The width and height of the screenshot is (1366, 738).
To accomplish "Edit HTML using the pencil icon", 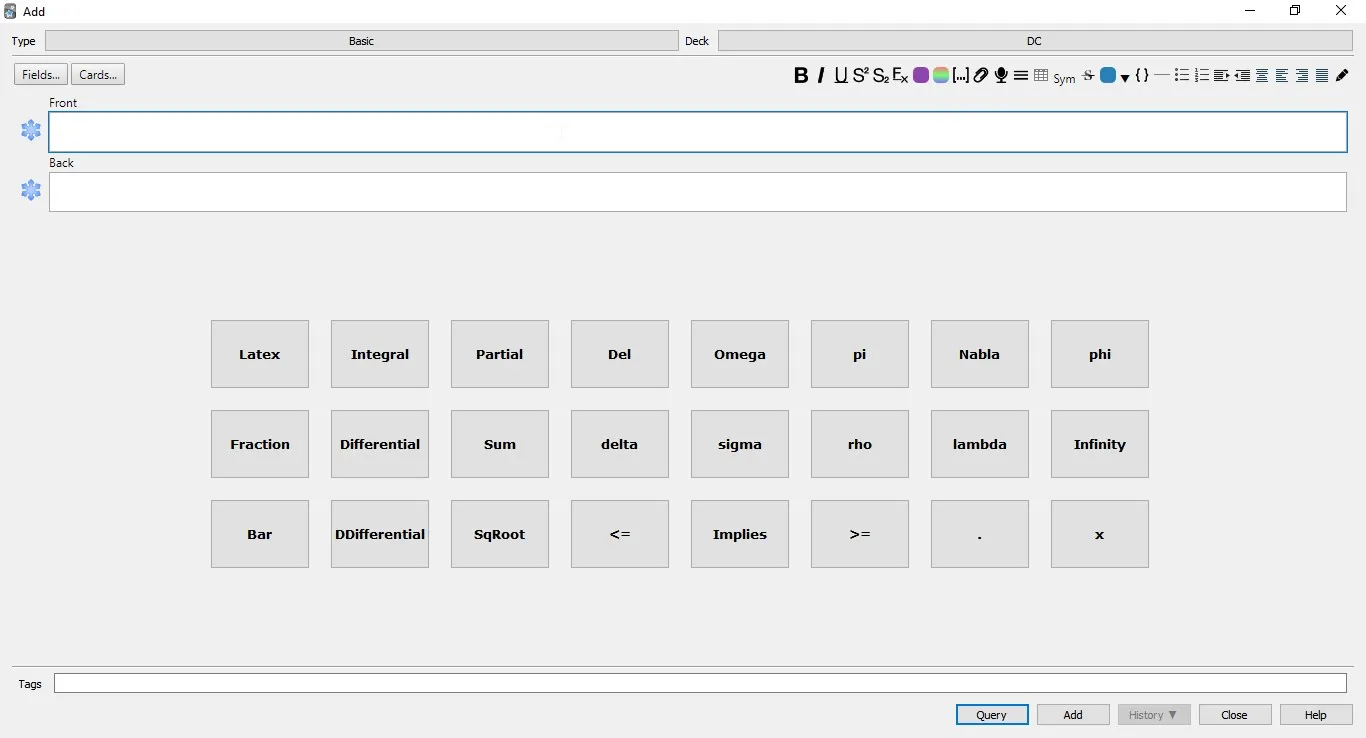I will coord(1343,75).
